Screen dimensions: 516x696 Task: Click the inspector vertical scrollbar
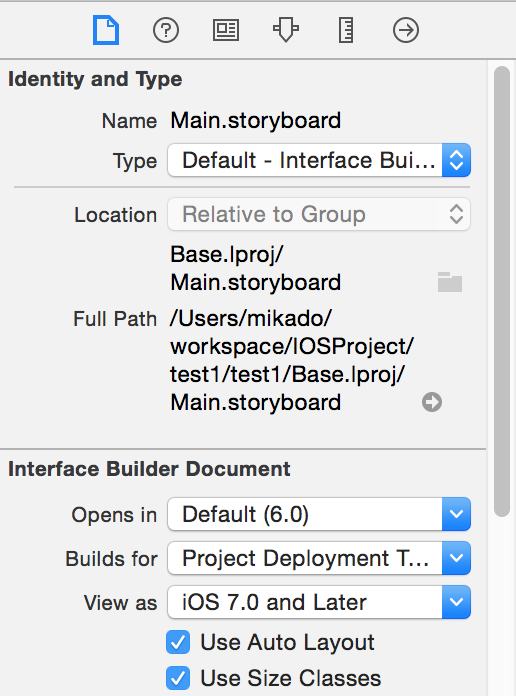click(x=502, y=291)
